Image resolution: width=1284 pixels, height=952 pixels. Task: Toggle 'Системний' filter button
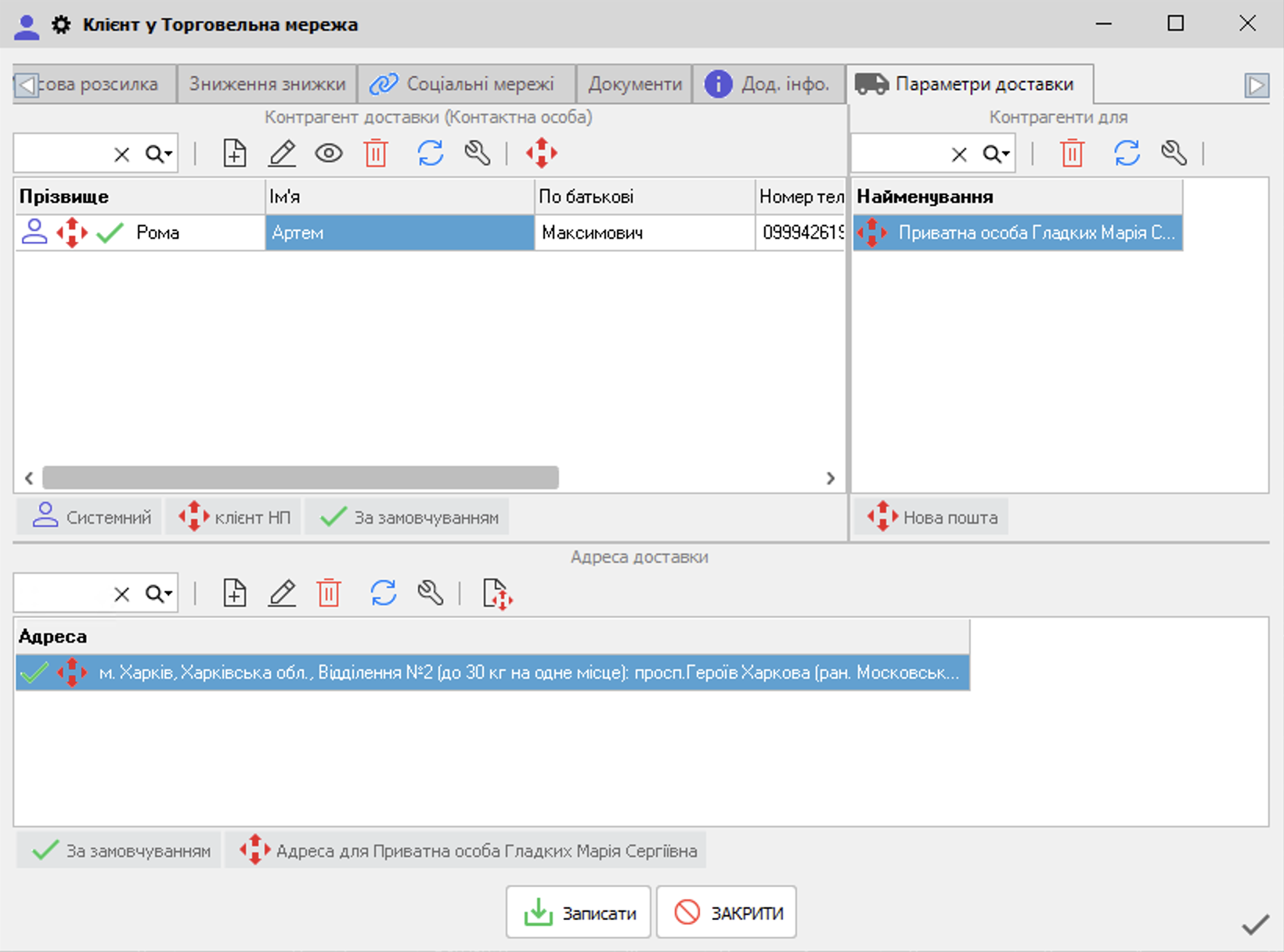(x=90, y=517)
